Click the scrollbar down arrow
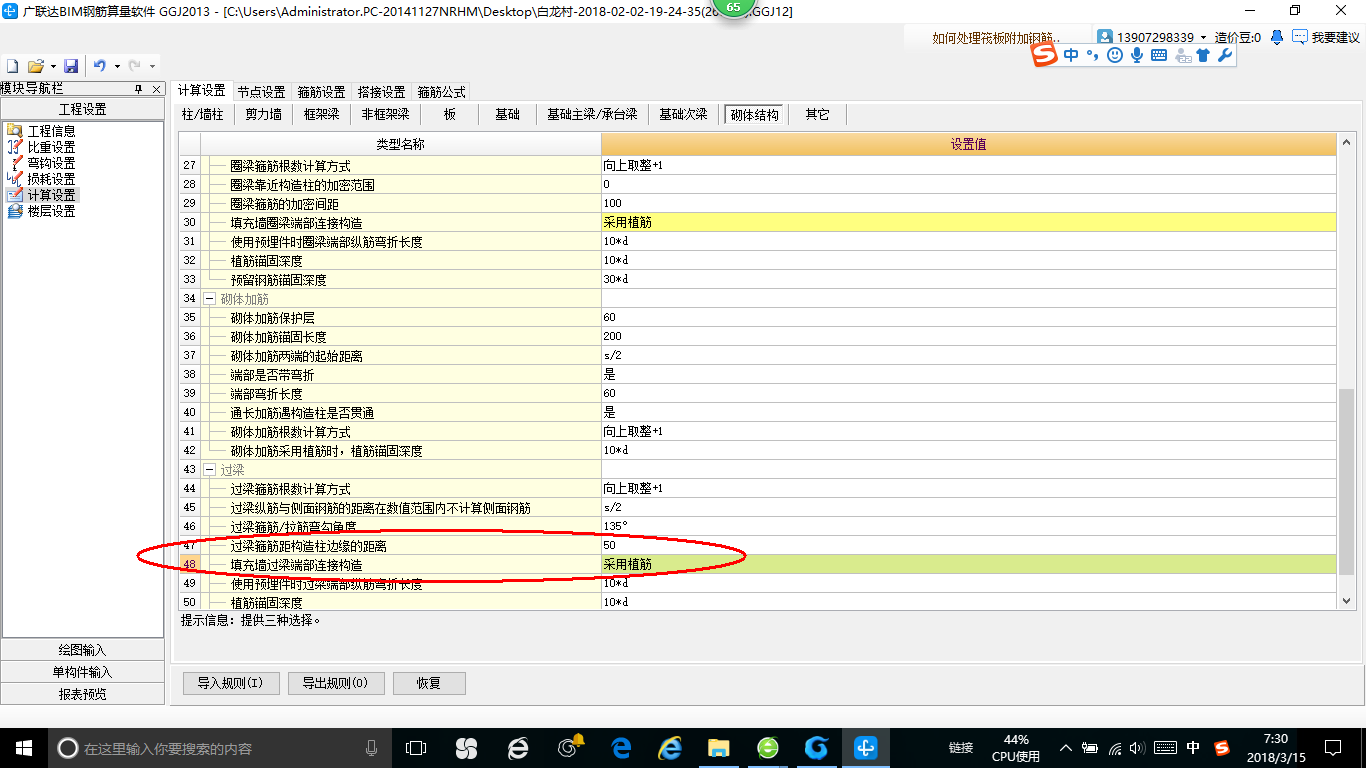This screenshot has width=1366, height=768. (1346, 600)
